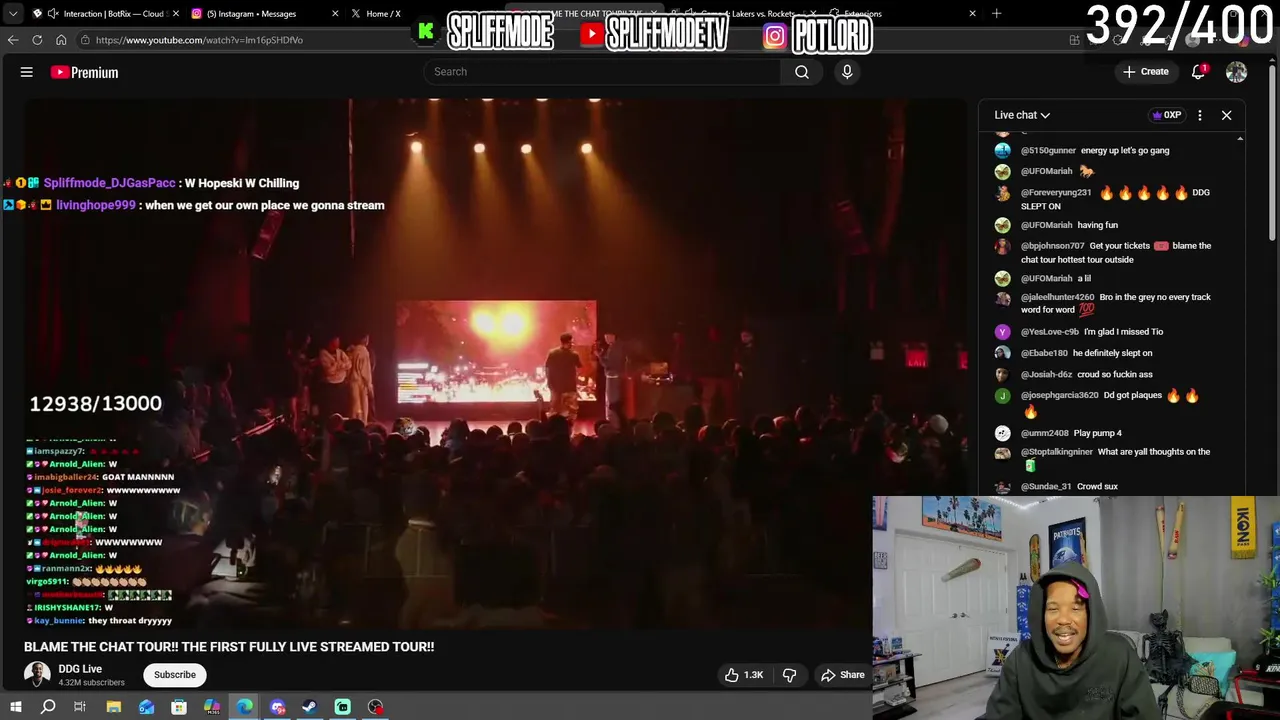This screenshot has height=720, width=1280.
Task: Click @Sundae_31 message 'Crowd sux'
Action: click(1097, 486)
